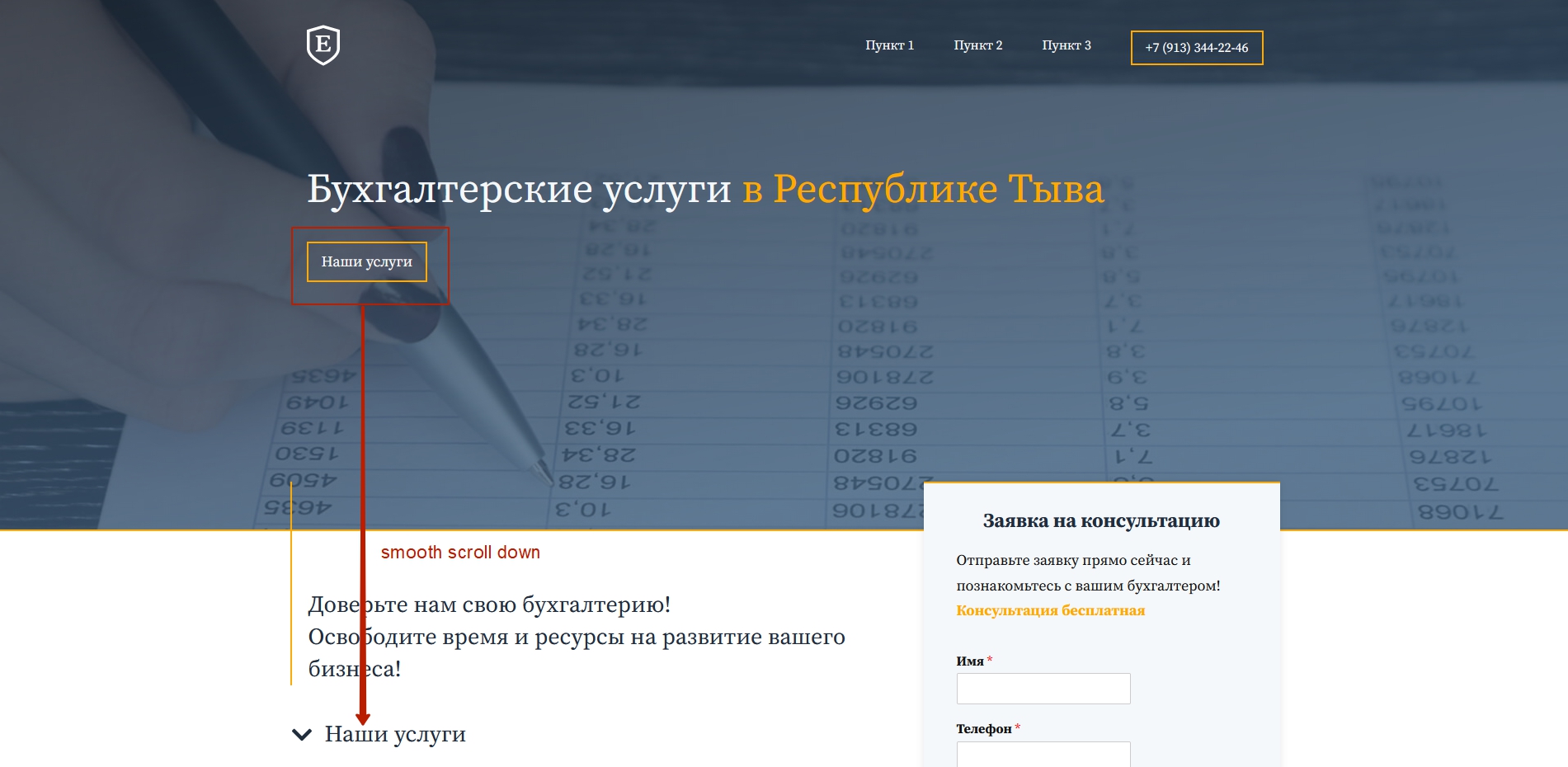Click the red arrowhead pointing at Наши услуги
The width and height of the screenshot is (1568, 767).
pyautogui.click(x=363, y=718)
